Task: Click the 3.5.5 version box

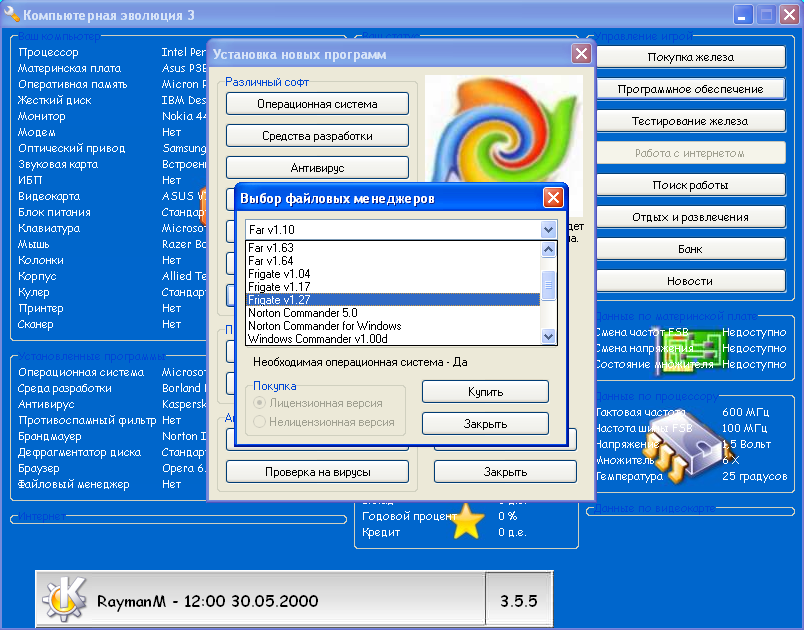Action: tap(518, 600)
